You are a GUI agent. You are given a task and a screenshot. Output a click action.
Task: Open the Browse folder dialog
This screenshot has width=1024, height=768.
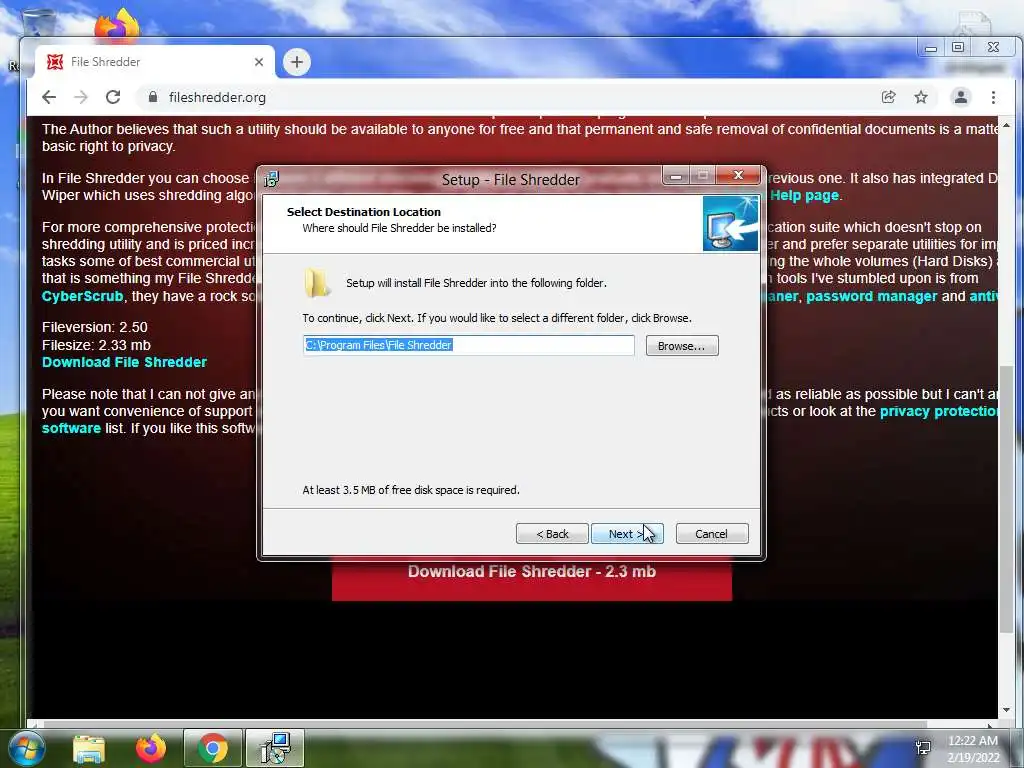coord(682,345)
